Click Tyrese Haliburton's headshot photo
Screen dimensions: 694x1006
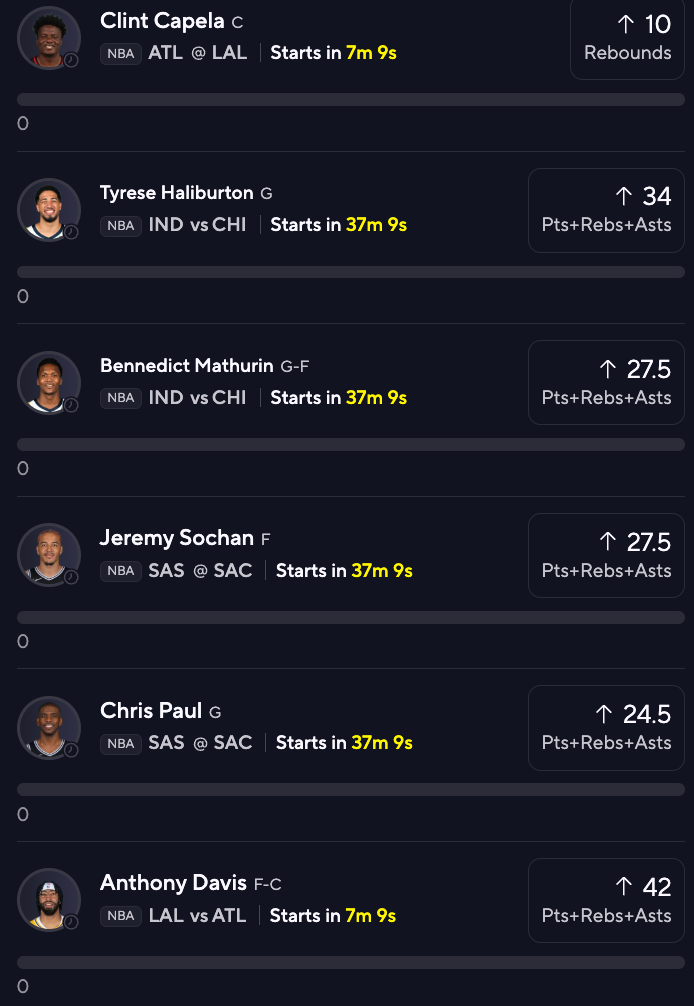point(49,210)
